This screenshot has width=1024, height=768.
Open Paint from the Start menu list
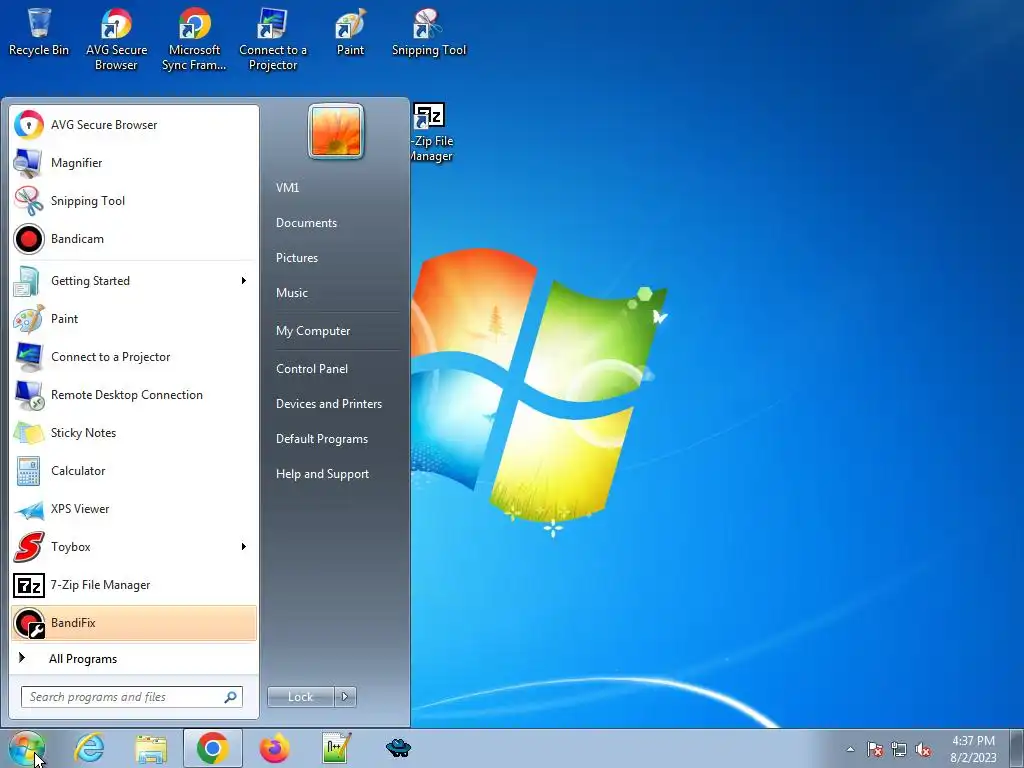click(134, 319)
